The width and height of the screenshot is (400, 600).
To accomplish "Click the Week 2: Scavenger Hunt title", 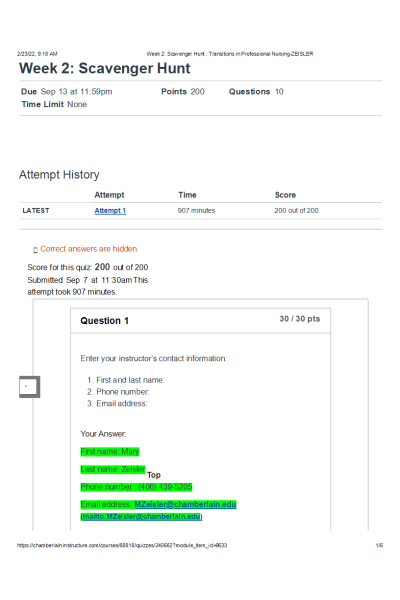I will (104, 68).
